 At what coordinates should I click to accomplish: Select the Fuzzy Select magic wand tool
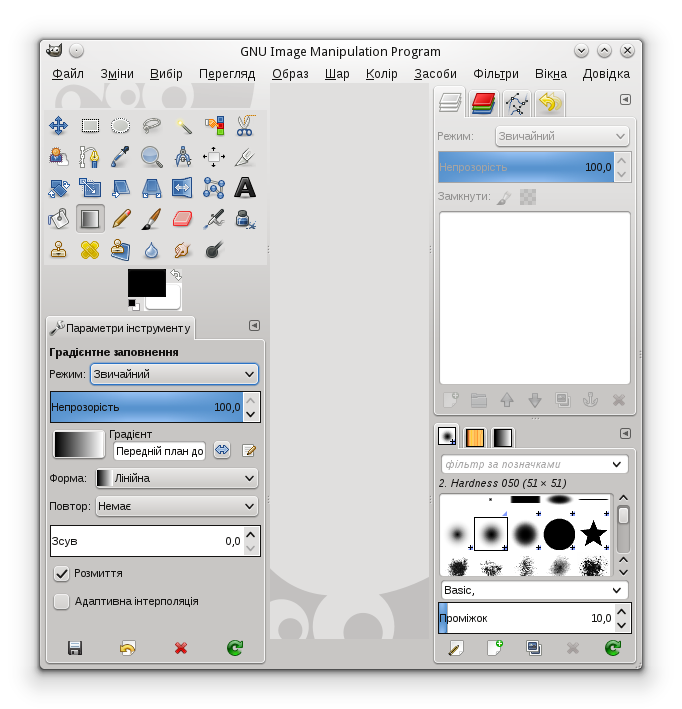coord(183,125)
